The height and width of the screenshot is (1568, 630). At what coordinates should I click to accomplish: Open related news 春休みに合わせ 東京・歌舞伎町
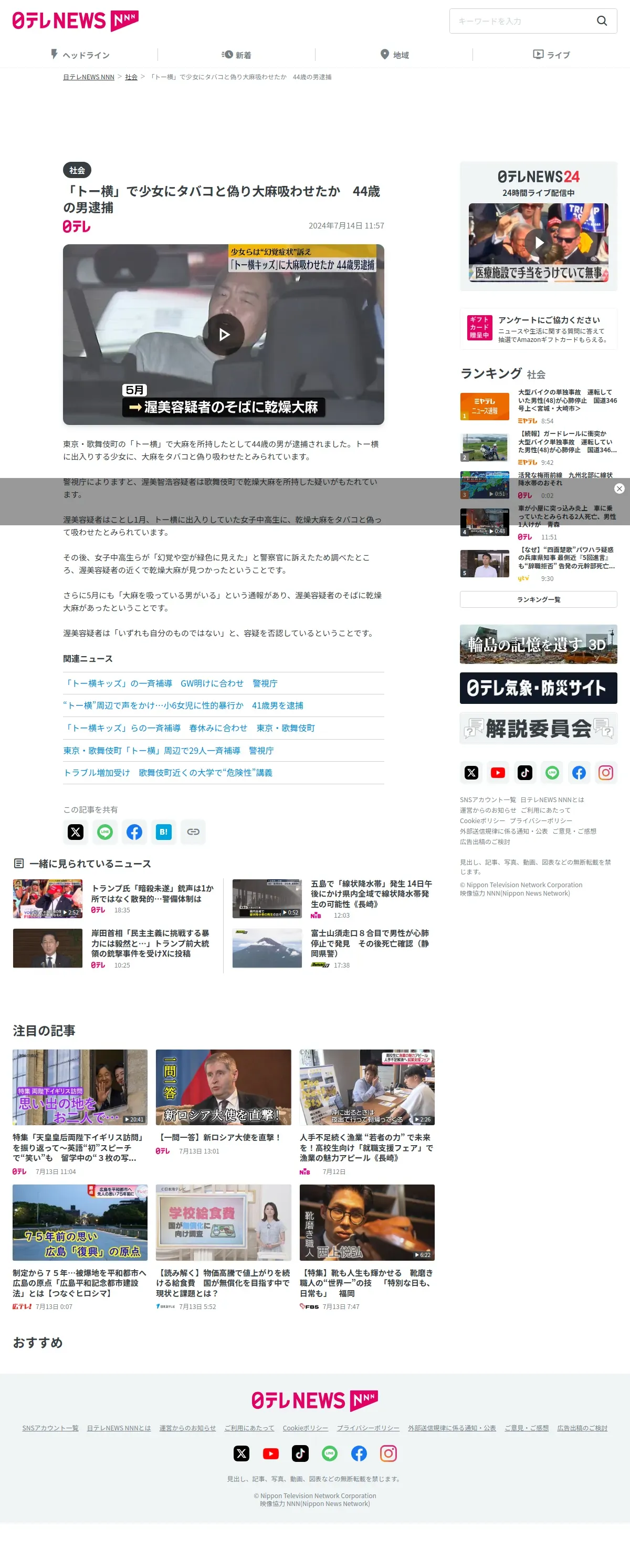click(x=189, y=728)
